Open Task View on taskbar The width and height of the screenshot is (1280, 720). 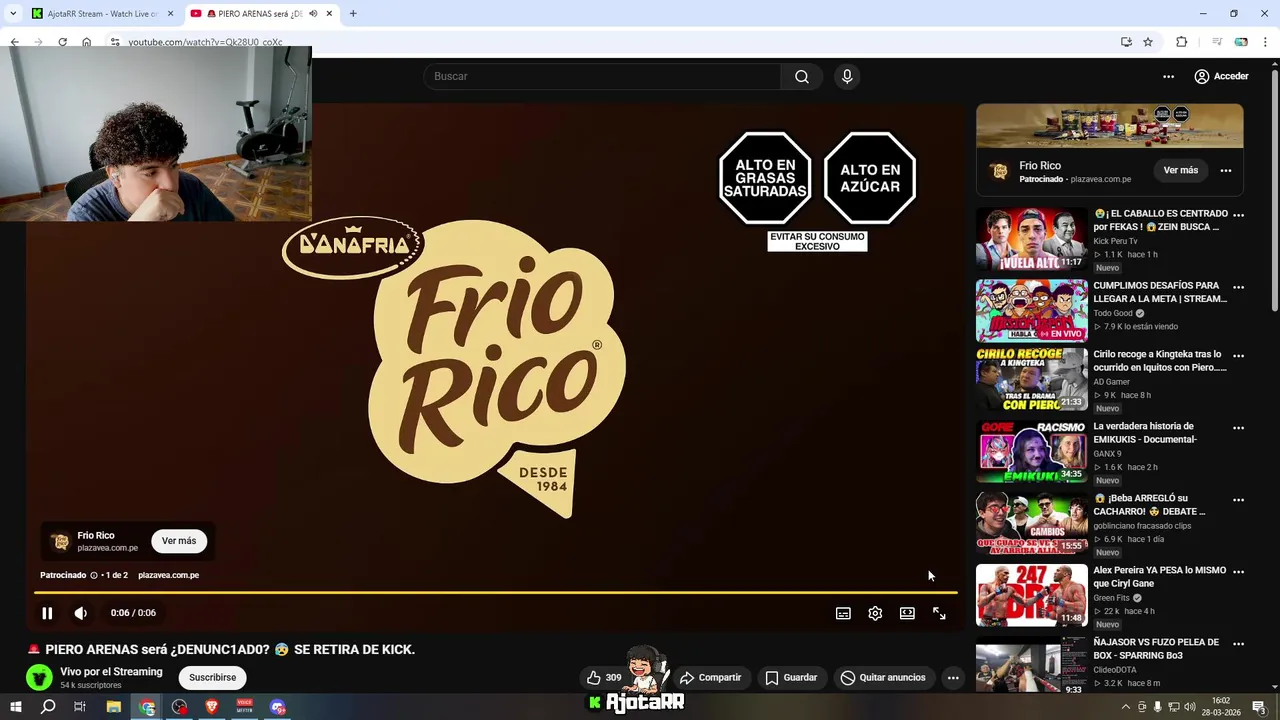tap(81, 707)
